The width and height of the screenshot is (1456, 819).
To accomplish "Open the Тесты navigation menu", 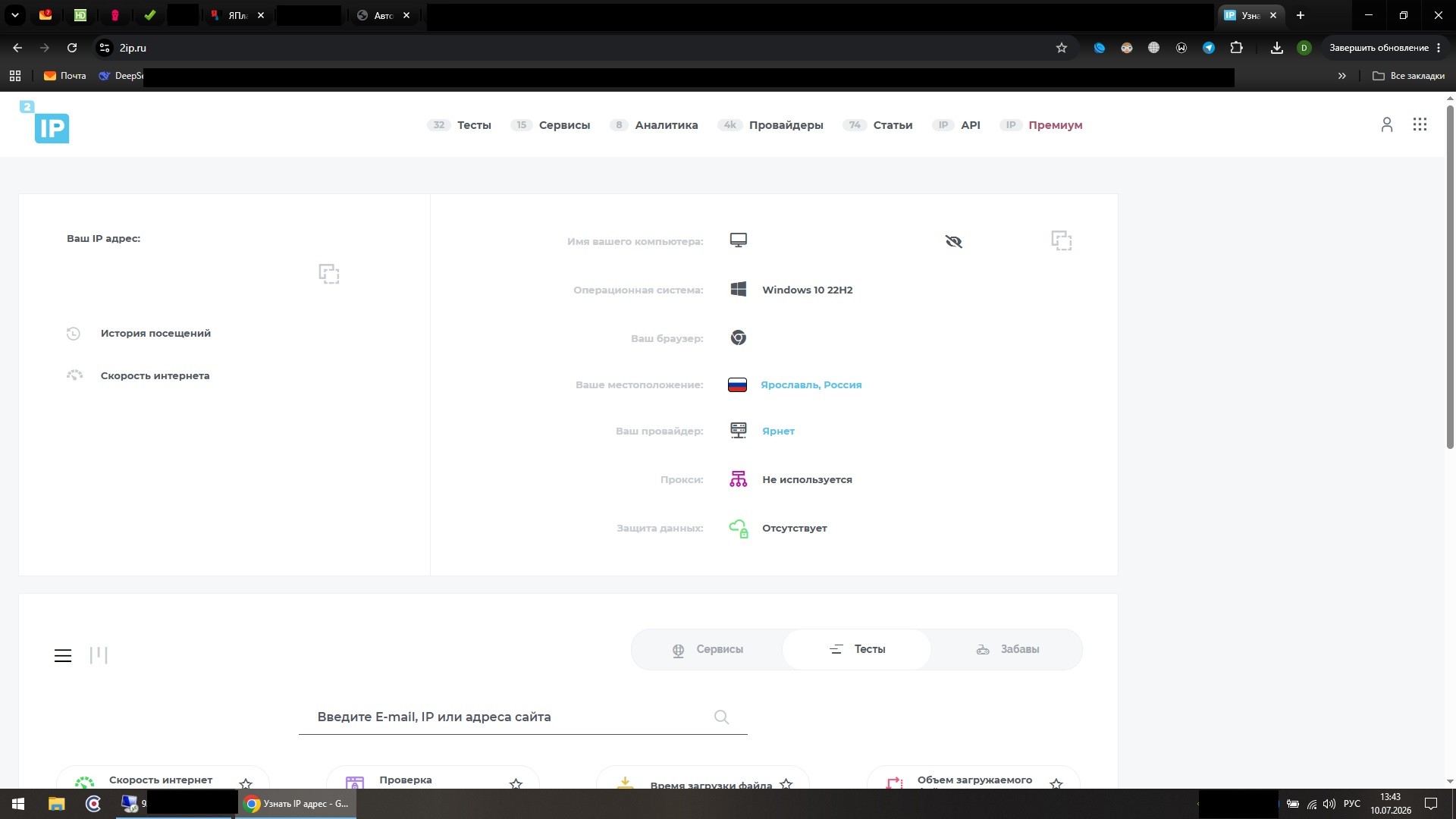I will click(x=474, y=125).
